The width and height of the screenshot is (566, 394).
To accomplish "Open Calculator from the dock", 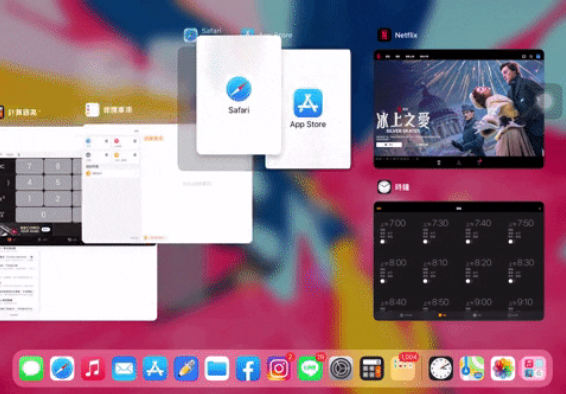I will [x=371, y=368].
